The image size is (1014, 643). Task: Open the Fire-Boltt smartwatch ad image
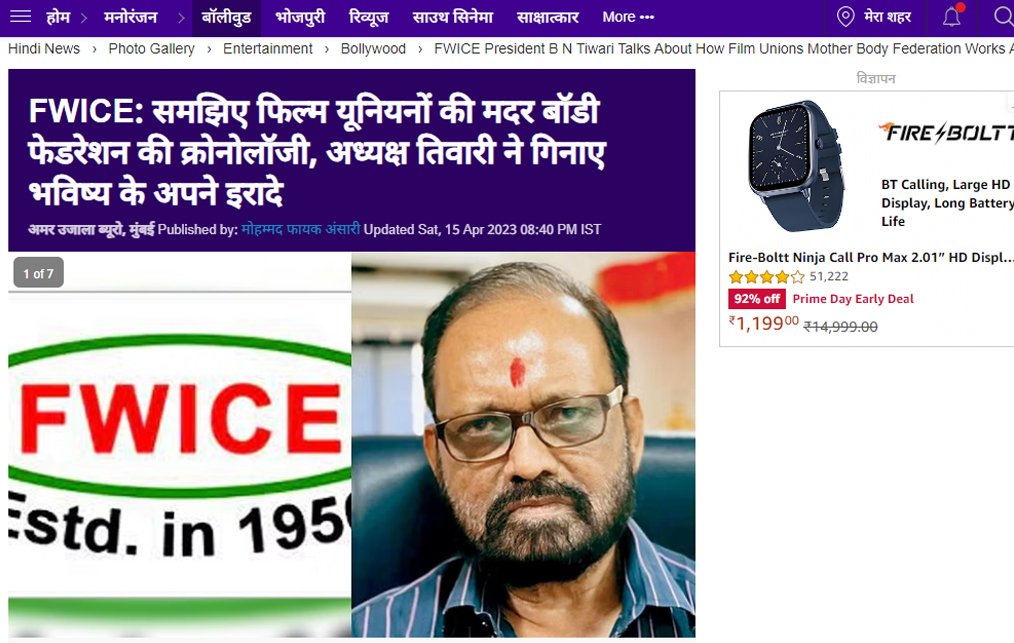click(796, 166)
